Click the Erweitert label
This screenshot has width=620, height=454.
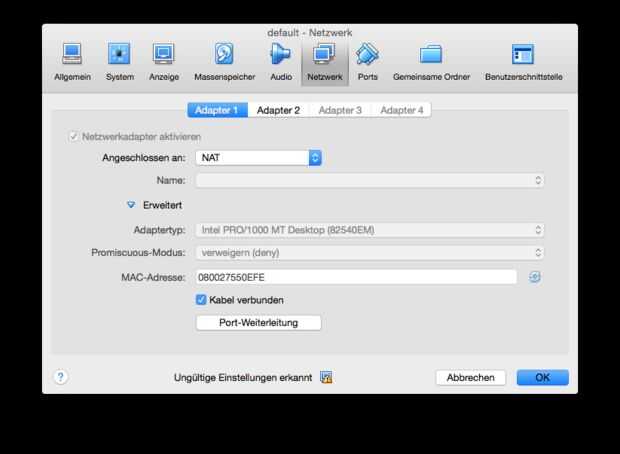point(163,205)
